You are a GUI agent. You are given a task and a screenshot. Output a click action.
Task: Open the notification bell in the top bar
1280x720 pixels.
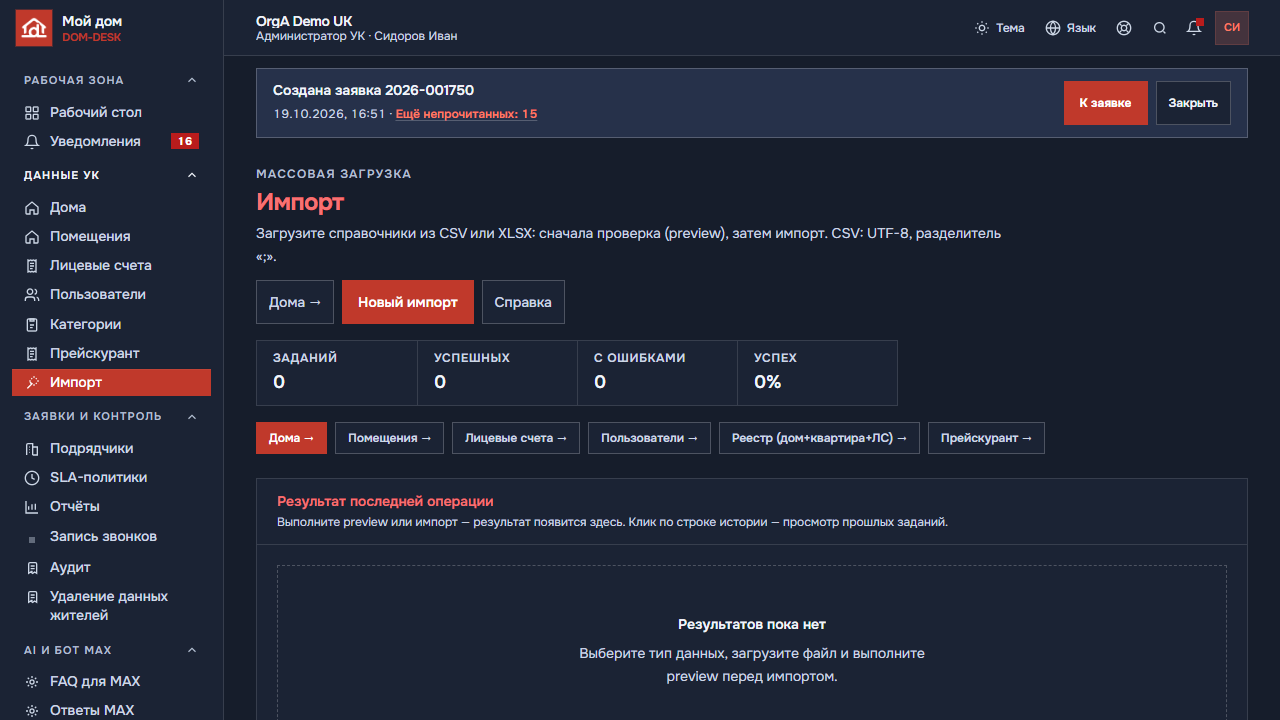tap(1194, 28)
